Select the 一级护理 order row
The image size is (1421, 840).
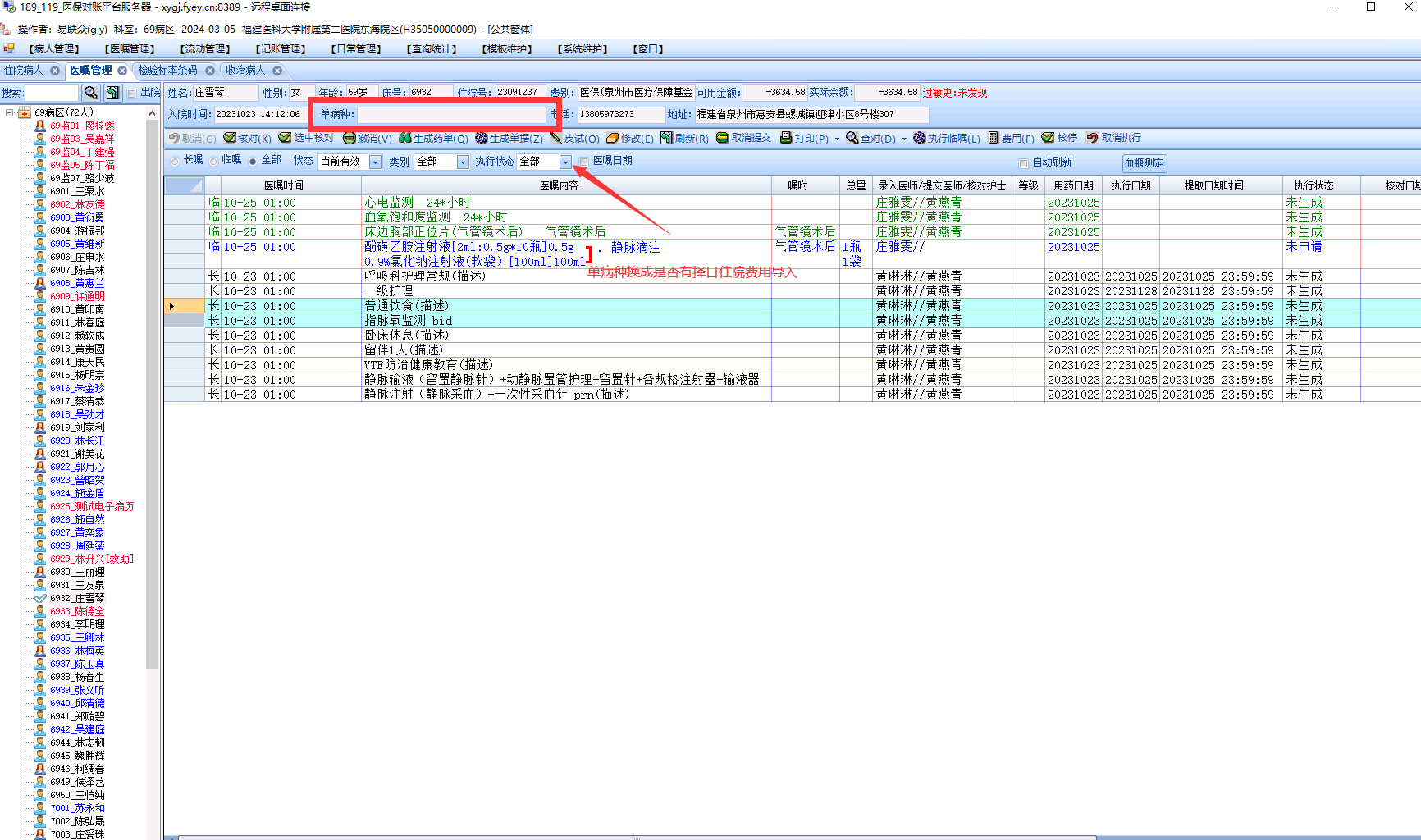(x=792, y=291)
